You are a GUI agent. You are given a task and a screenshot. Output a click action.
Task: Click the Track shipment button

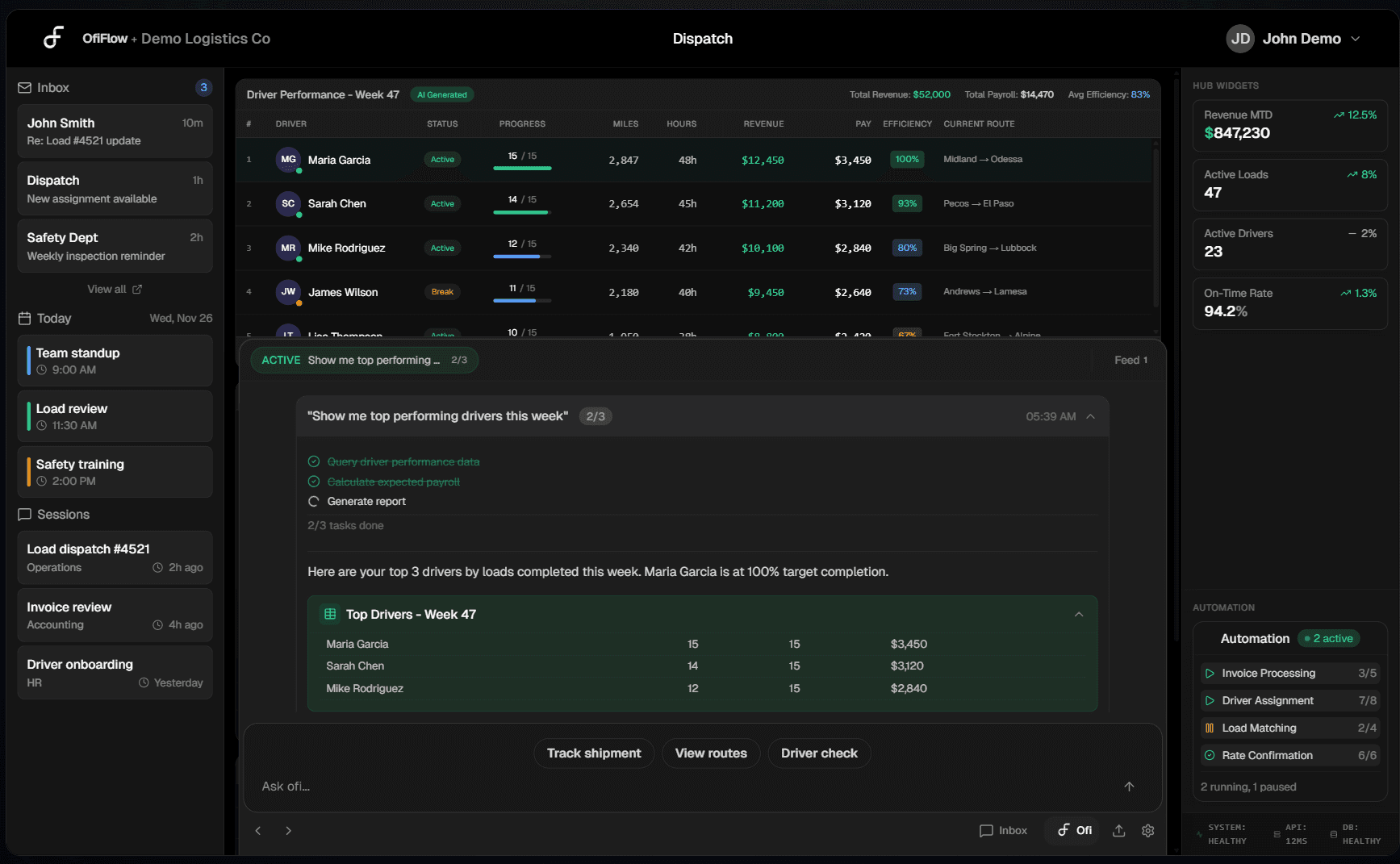point(594,753)
